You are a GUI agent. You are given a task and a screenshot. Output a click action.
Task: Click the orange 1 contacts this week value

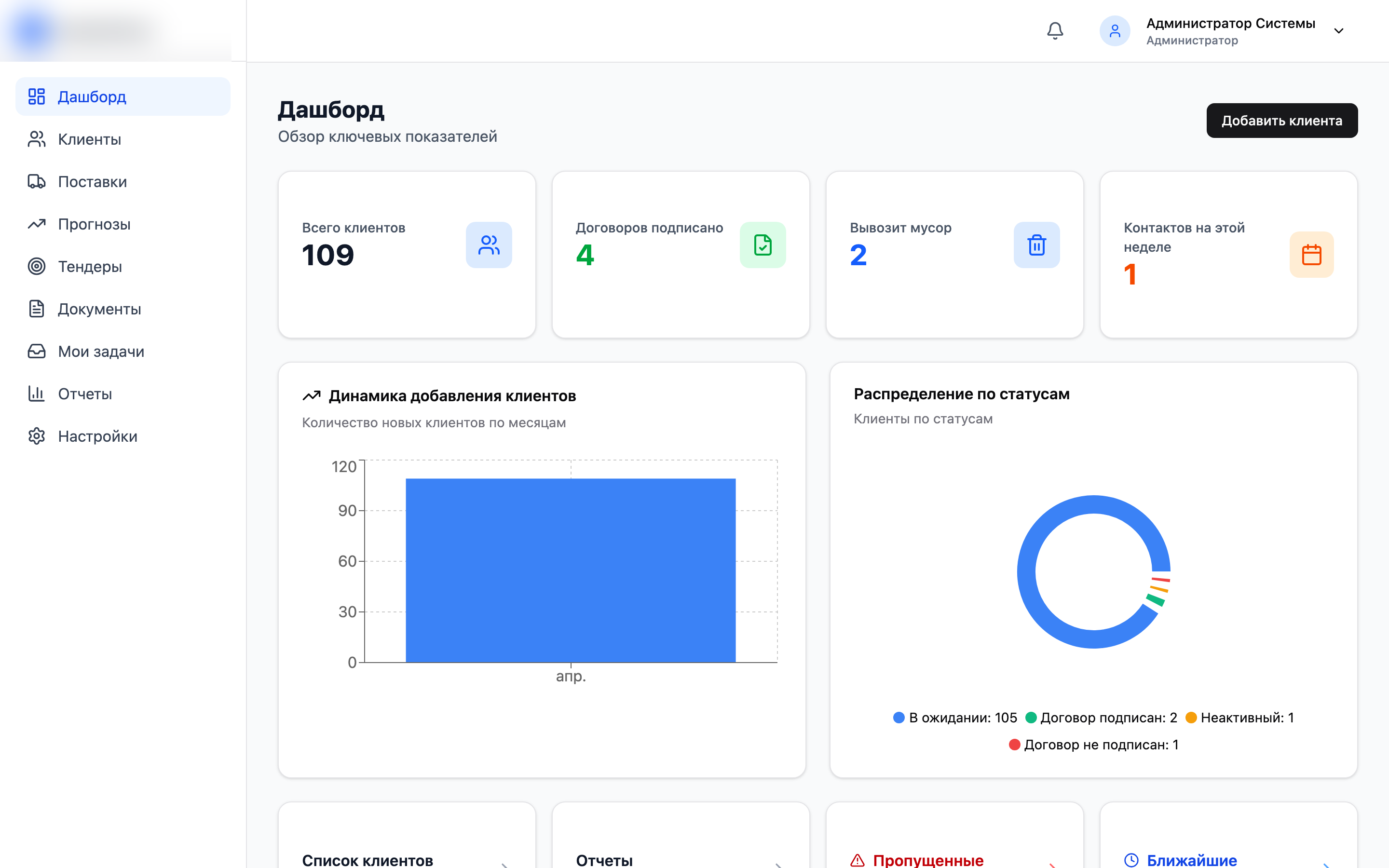pos(1130,274)
